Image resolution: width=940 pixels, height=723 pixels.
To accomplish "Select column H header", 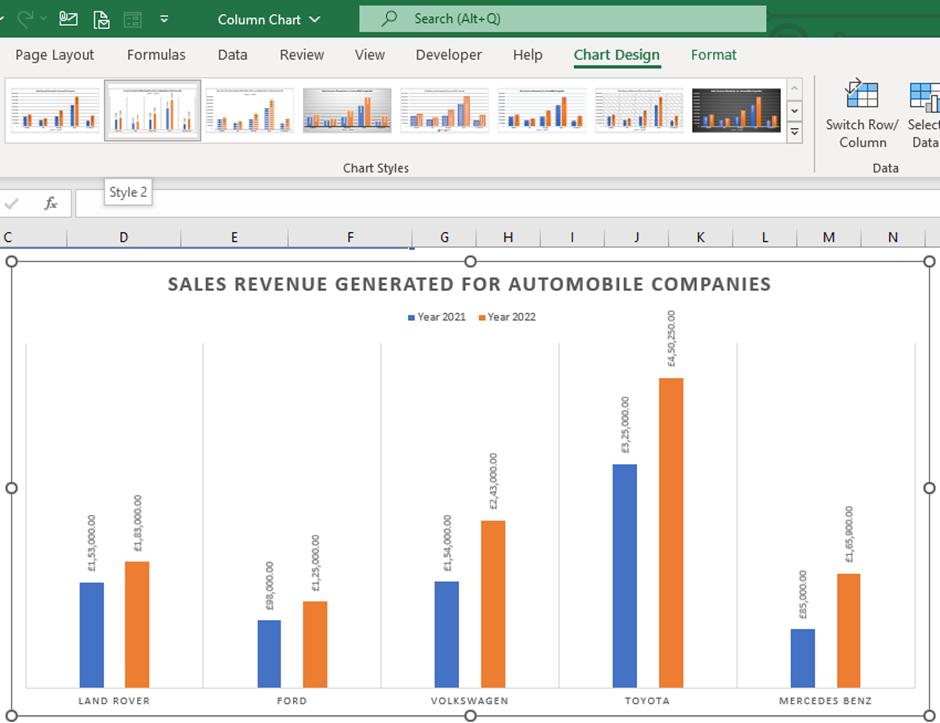I will [x=508, y=237].
